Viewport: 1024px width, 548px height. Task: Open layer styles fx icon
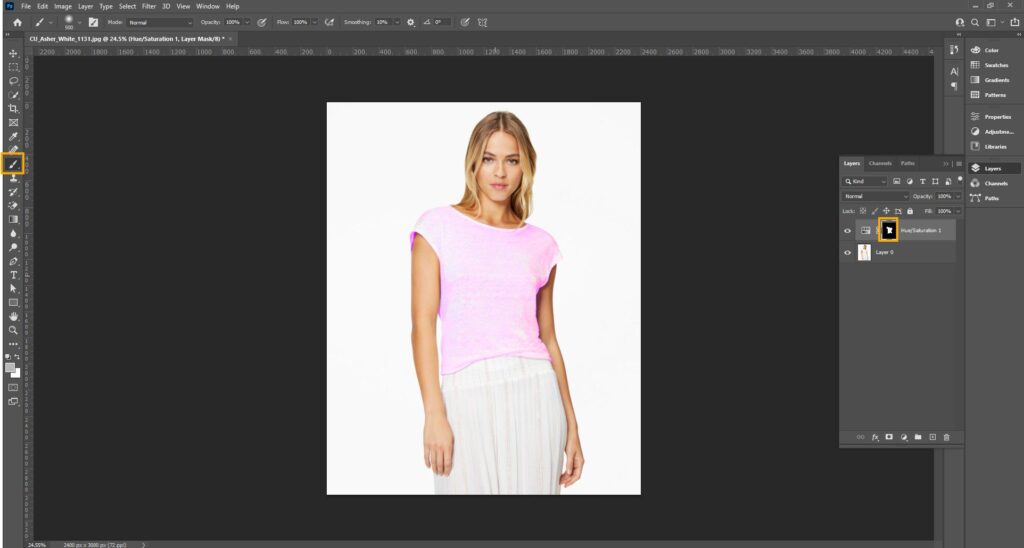[875, 437]
